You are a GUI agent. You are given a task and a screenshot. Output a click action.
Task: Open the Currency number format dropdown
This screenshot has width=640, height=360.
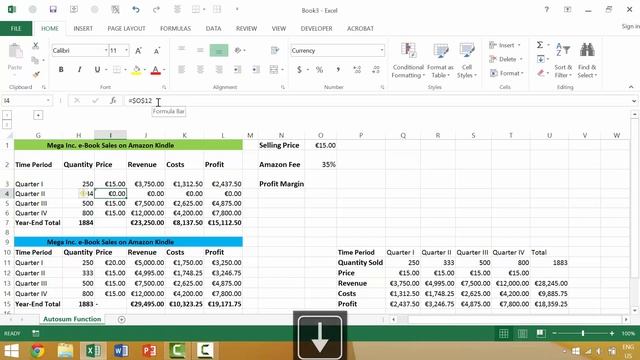coord(382,51)
